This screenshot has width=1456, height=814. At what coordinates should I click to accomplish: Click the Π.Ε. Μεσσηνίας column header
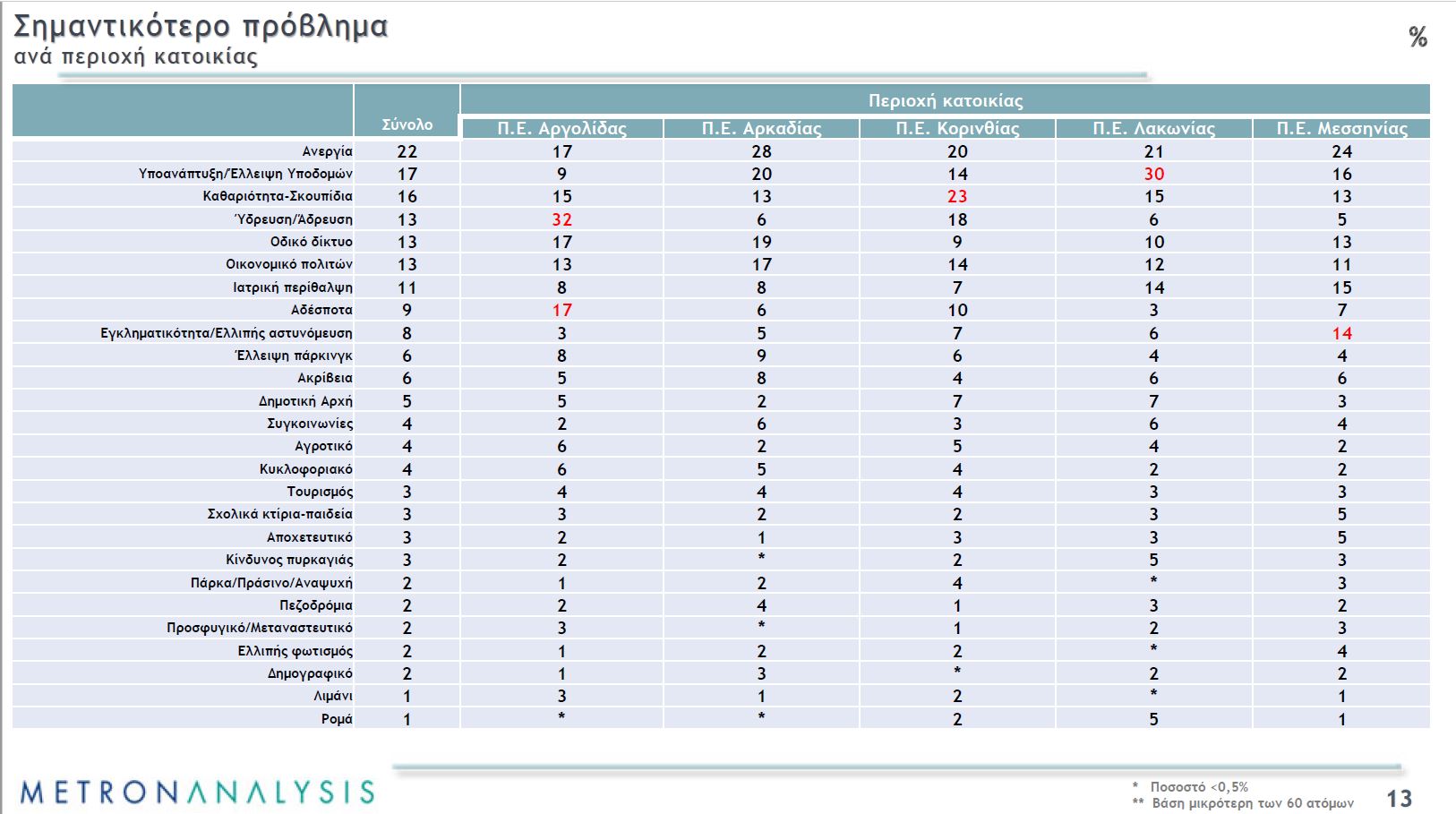click(x=1341, y=128)
